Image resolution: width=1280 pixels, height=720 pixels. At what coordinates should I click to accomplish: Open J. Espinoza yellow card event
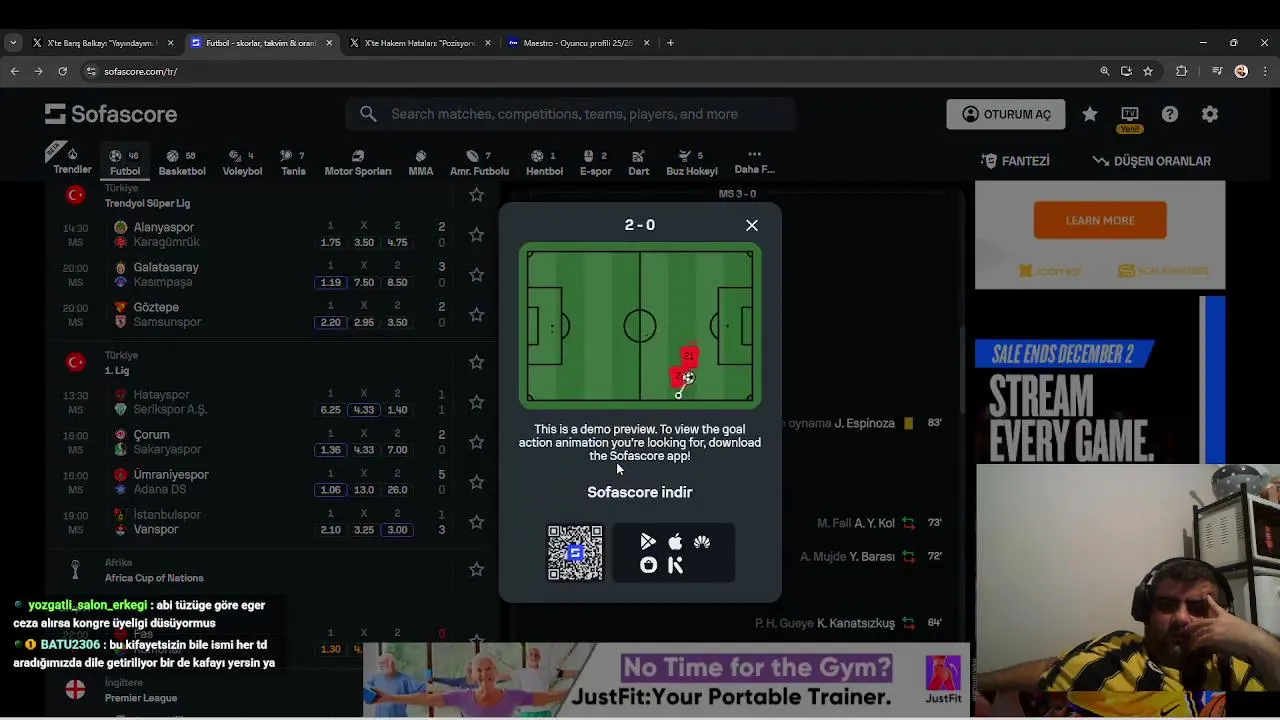tap(864, 423)
